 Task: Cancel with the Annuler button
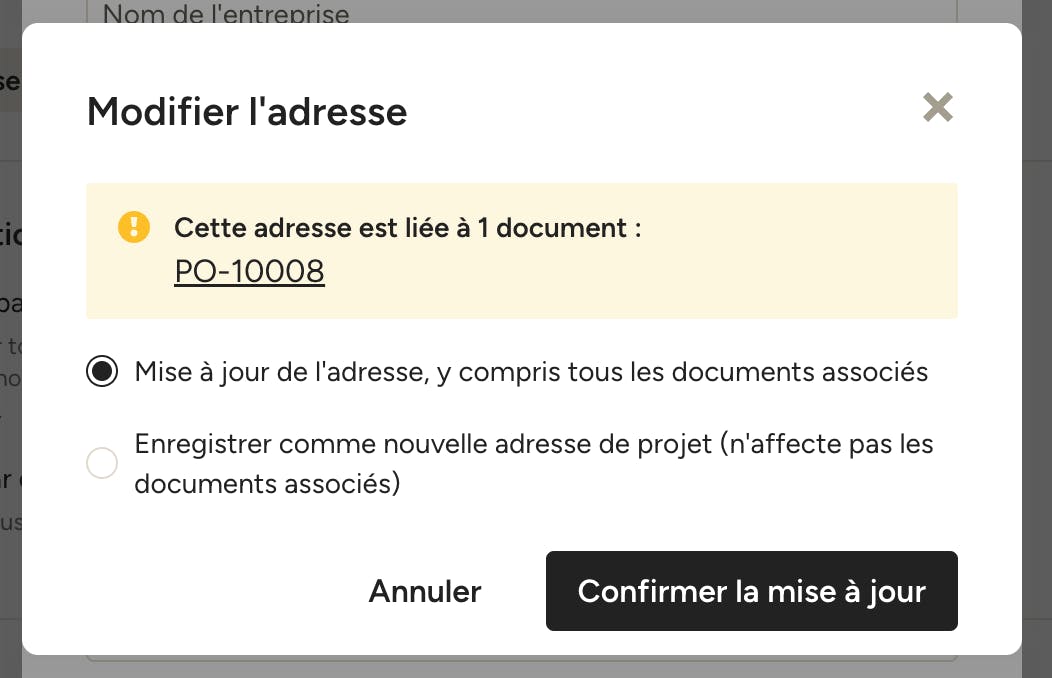pos(425,591)
